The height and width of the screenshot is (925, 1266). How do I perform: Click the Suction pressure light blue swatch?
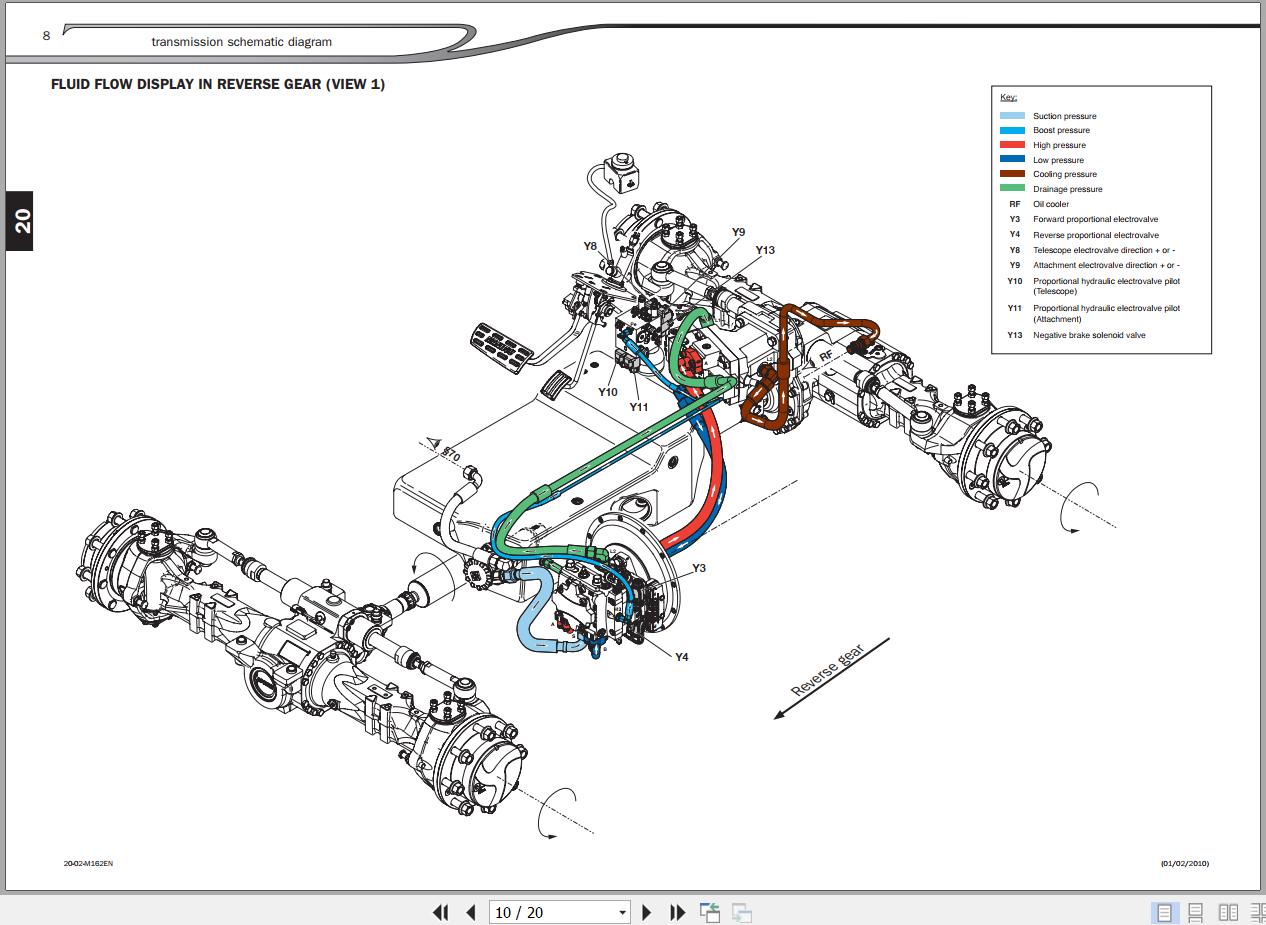pyautogui.click(x=1012, y=116)
